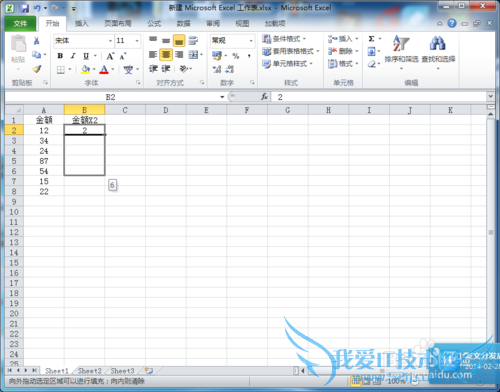500x392 pixels.
Task: Apply the yellow fill color bucket
Action: [86, 69]
